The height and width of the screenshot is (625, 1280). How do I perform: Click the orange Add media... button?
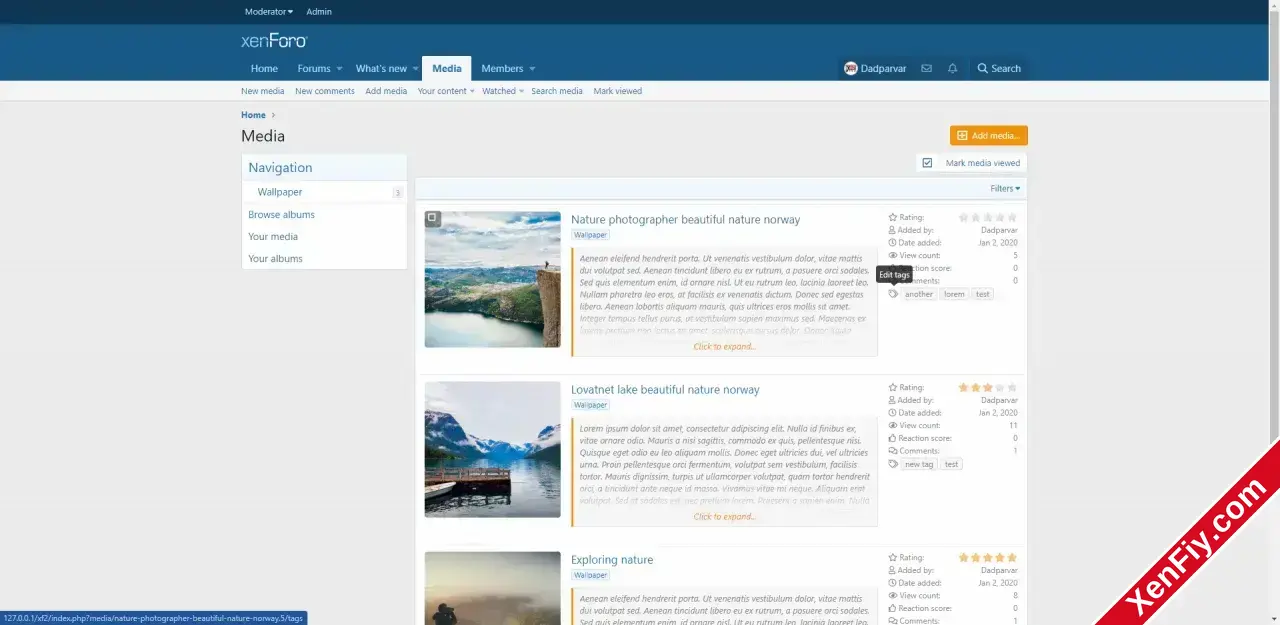tap(989, 136)
